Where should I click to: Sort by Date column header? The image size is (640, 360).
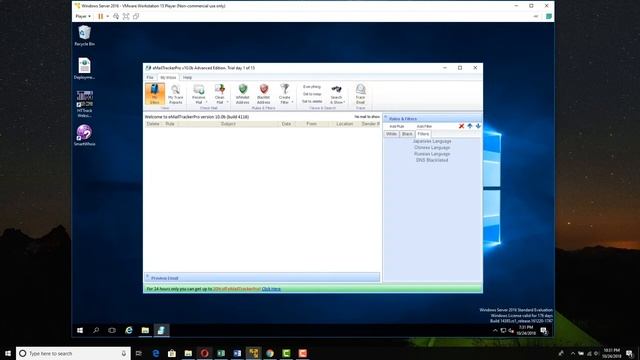287,124
